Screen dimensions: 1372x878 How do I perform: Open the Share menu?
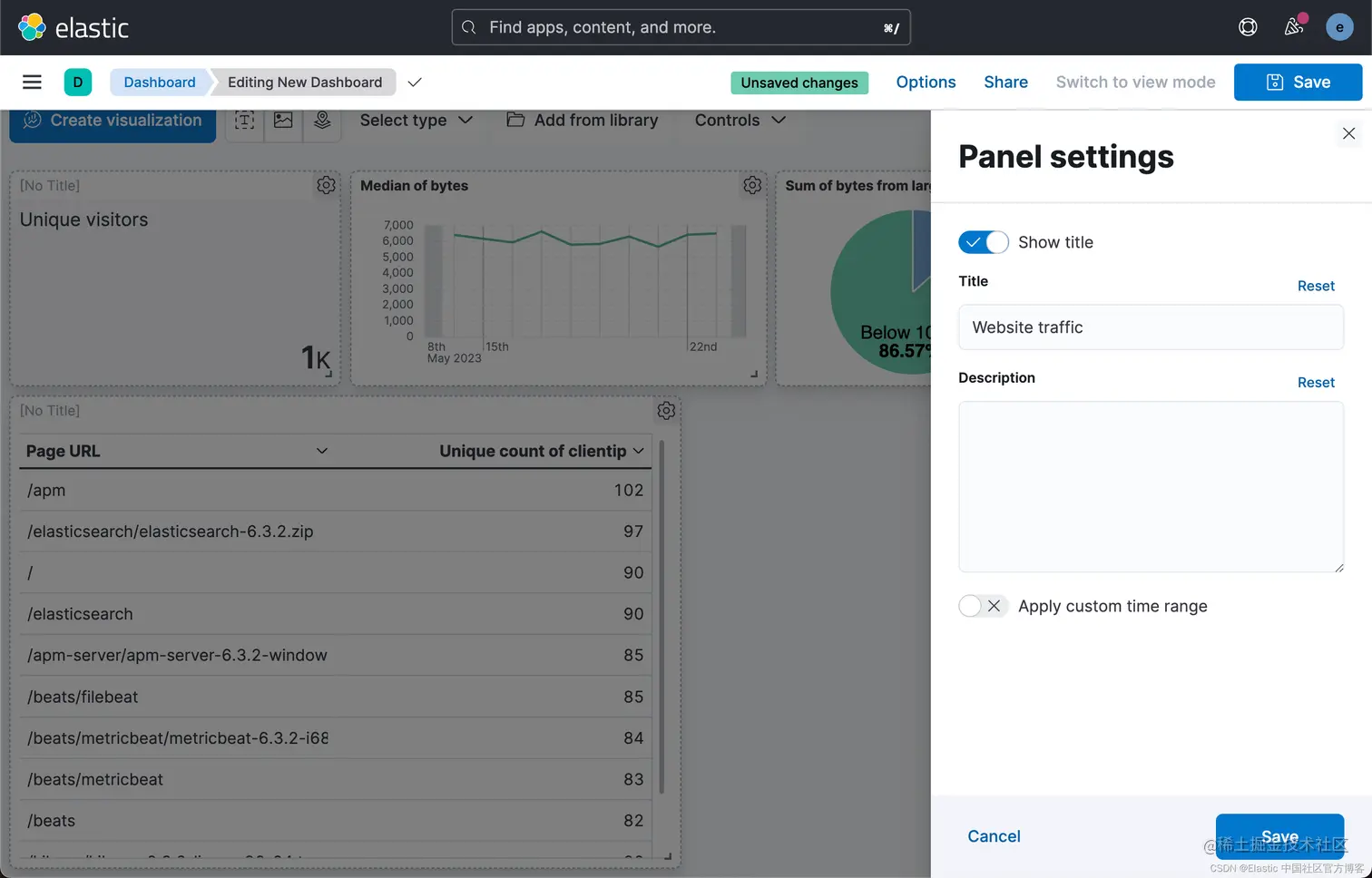pos(1005,83)
